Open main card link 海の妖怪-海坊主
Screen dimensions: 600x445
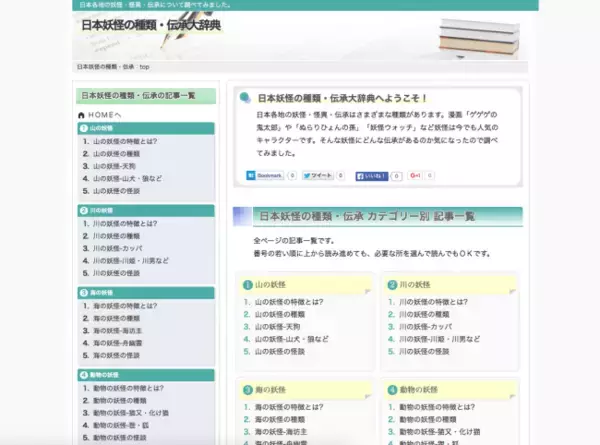click(x=281, y=432)
